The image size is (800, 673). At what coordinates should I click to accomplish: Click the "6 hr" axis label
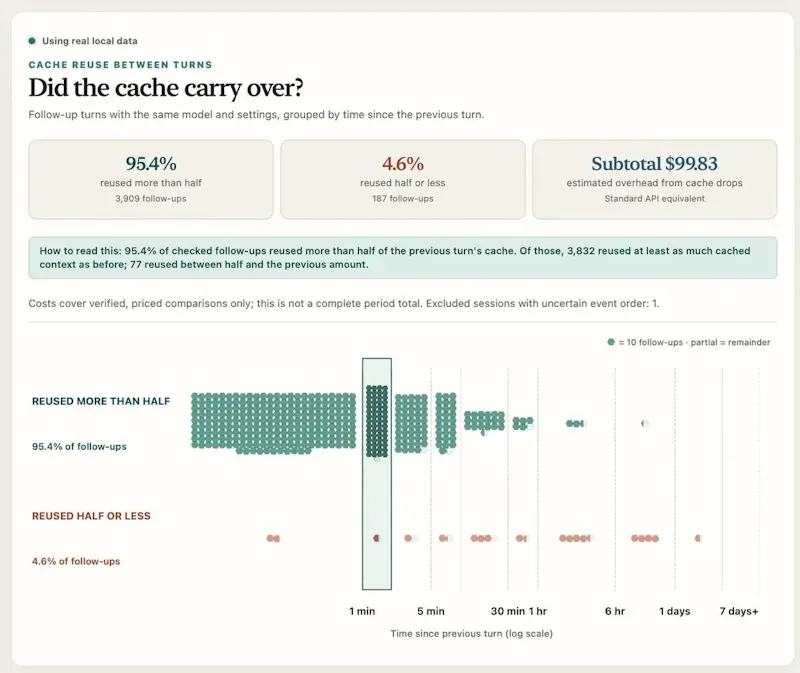click(615, 611)
